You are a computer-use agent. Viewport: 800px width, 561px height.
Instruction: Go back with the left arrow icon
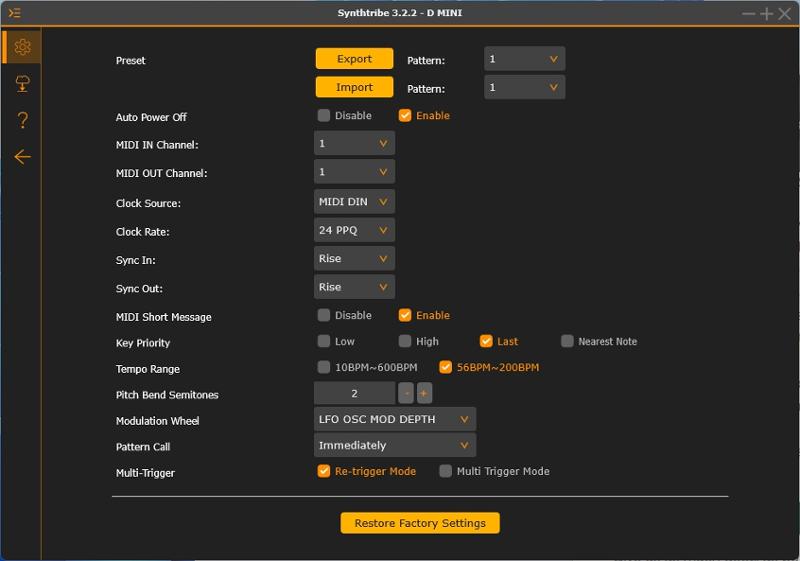(x=22, y=157)
